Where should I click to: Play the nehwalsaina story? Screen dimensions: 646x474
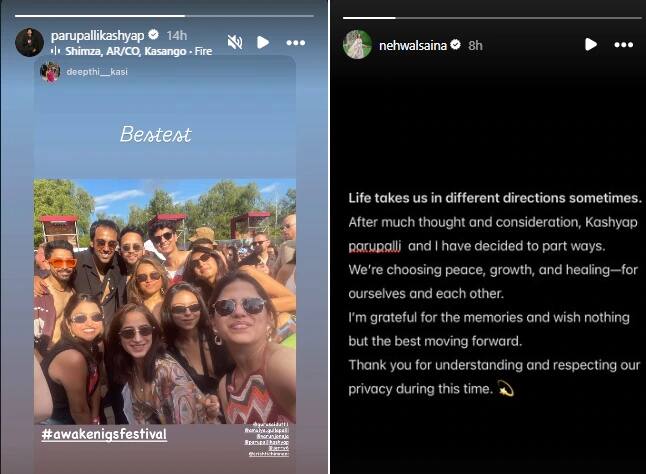pos(591,44)
